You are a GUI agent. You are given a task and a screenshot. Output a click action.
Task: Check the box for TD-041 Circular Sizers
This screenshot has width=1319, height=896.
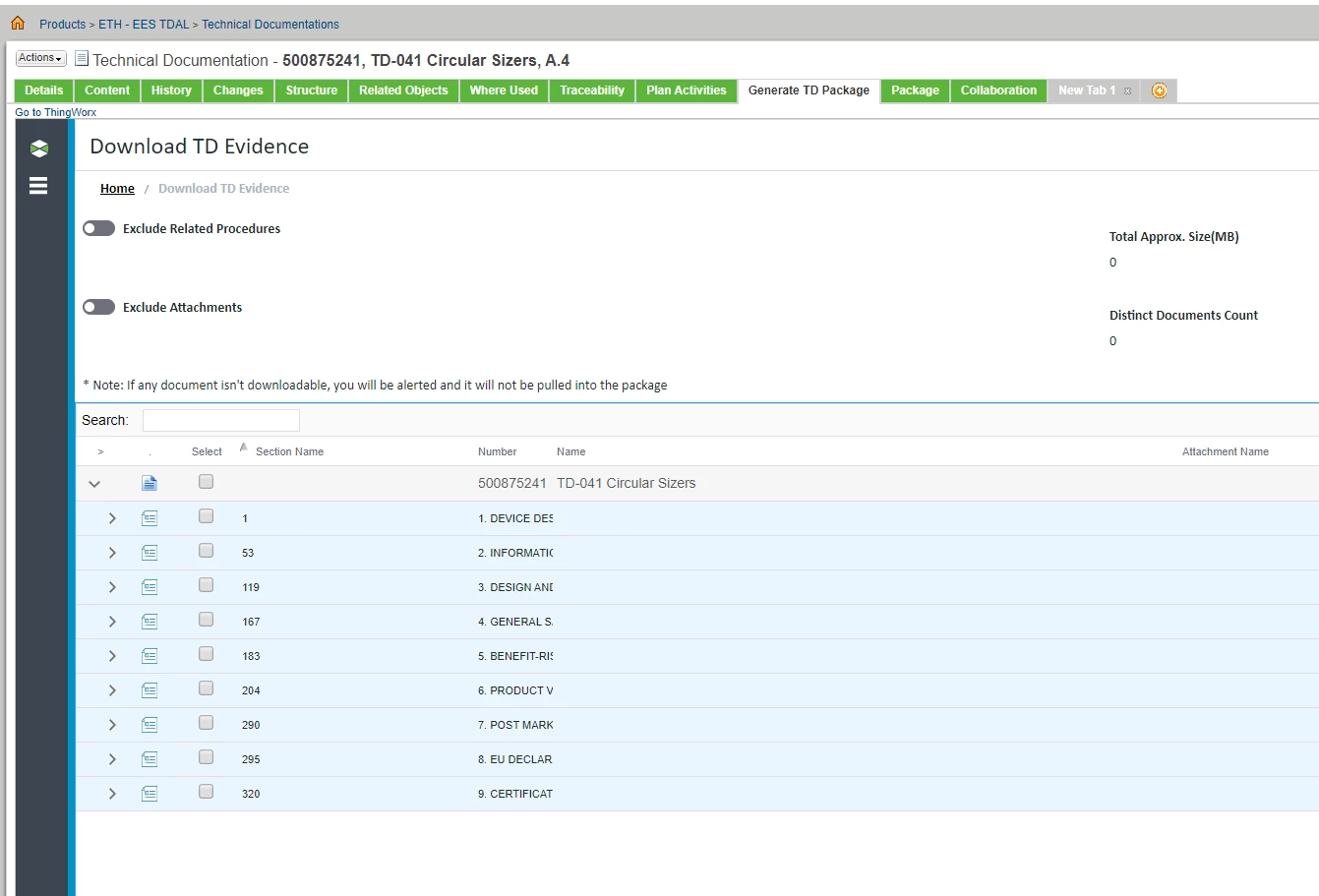tap(206, 482)
